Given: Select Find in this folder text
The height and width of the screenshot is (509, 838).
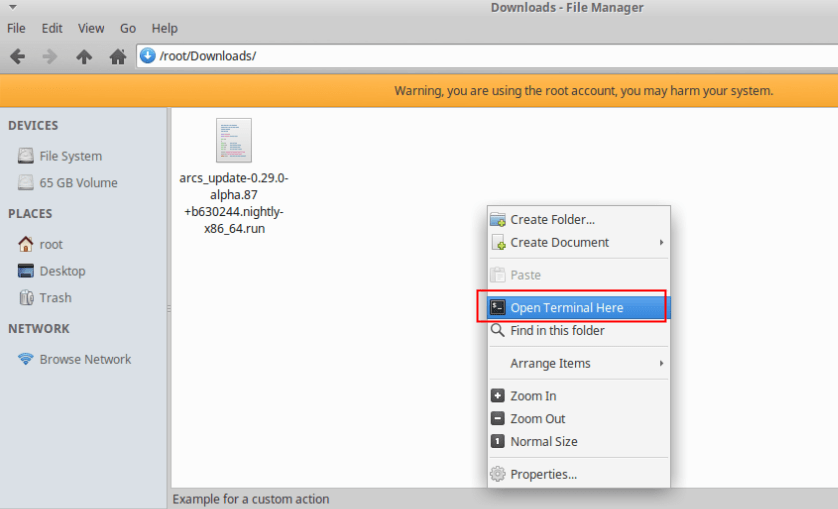Looking at the screenshot, I should click(x=557, y=330).
